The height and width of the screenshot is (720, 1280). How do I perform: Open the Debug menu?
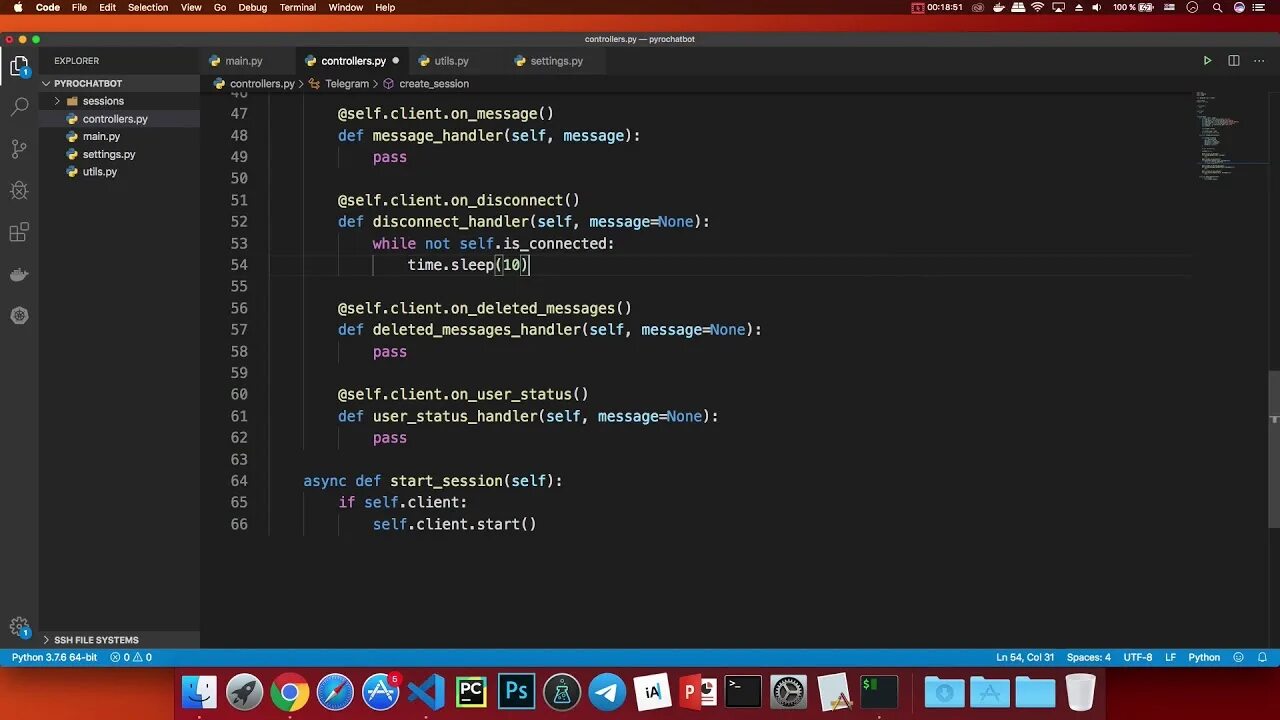pyautogui.click(x=253, y=7)
